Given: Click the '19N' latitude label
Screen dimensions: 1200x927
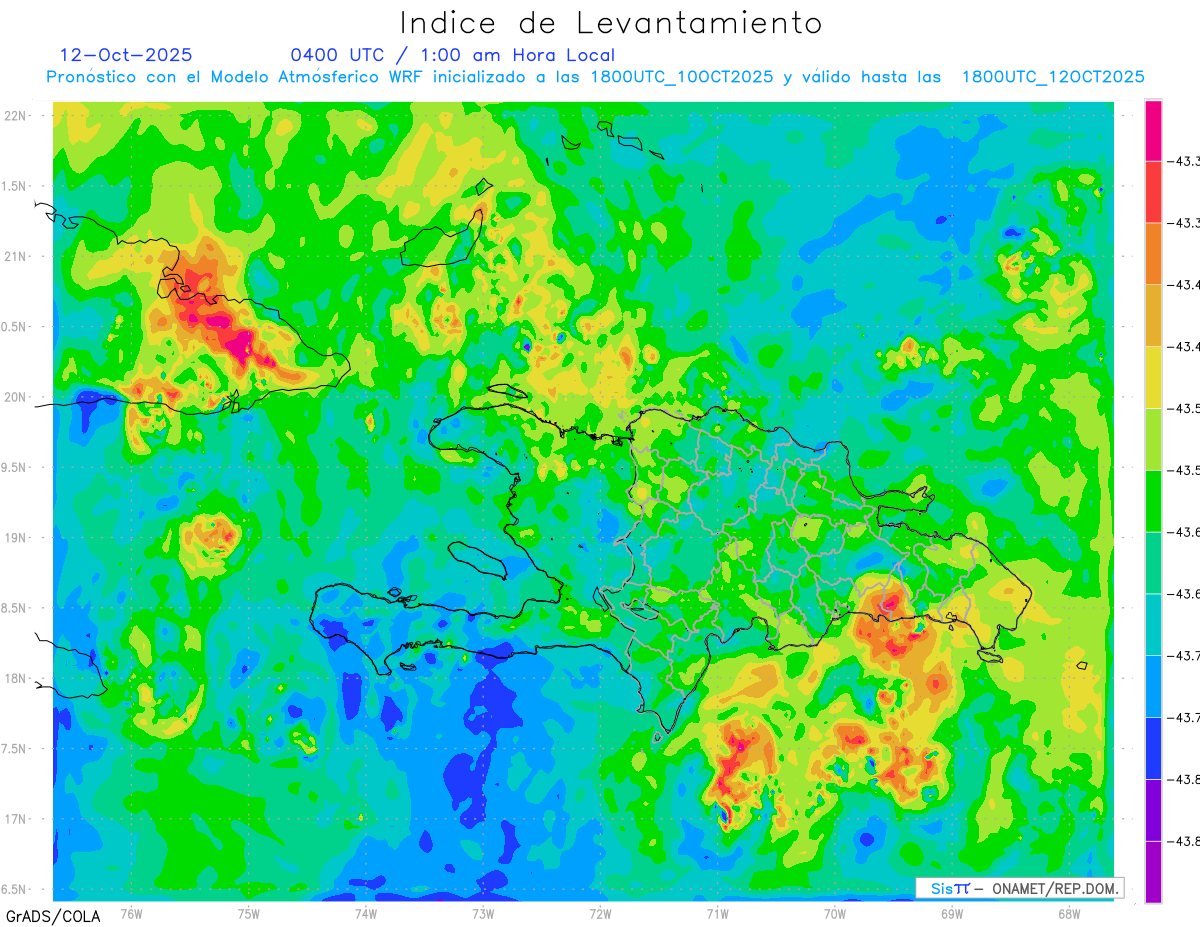Looking at the screenshot, I should (17, 538).
